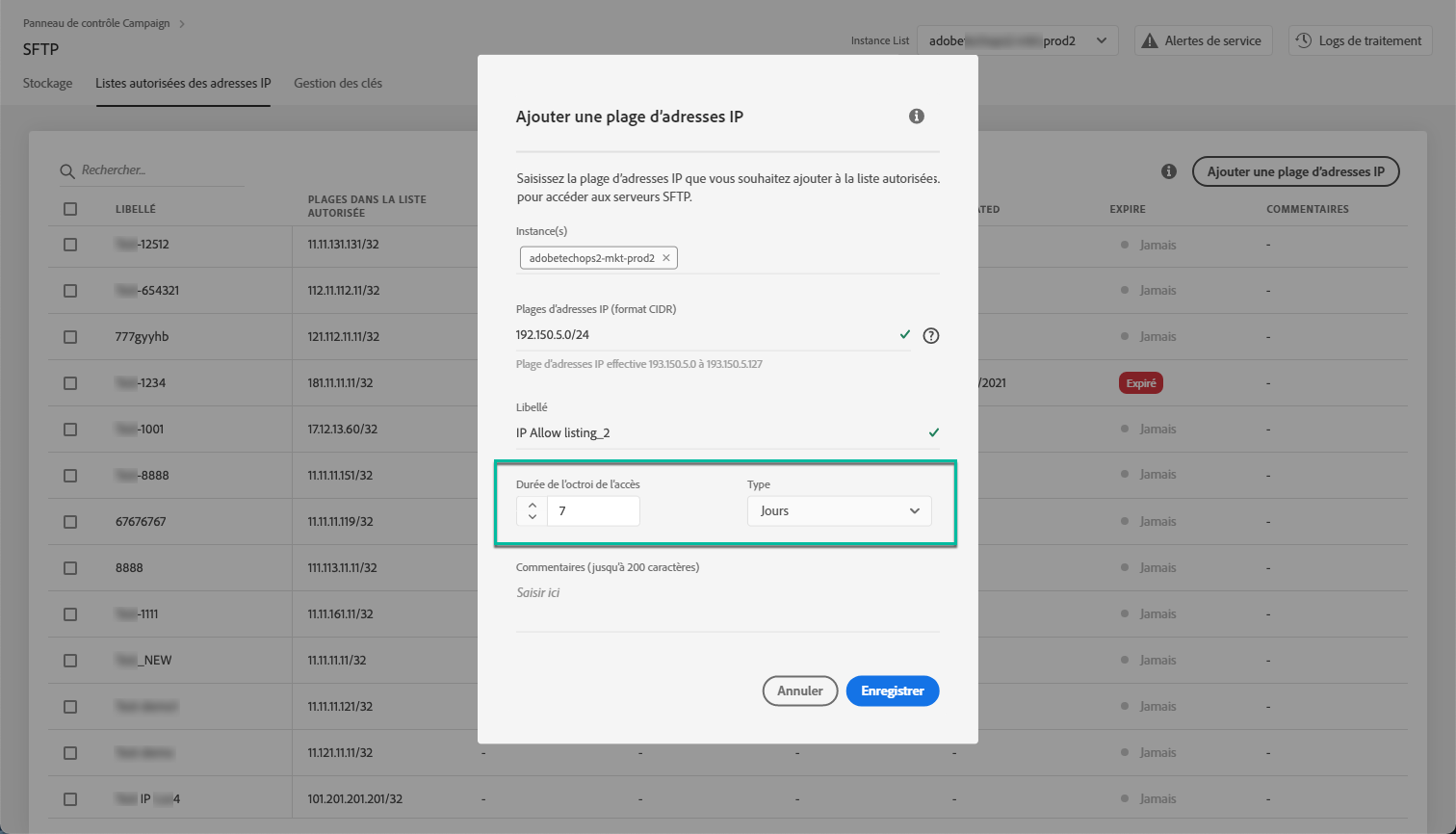
Task: Open Logs de traitement history button
Action: pos(1361,40)
